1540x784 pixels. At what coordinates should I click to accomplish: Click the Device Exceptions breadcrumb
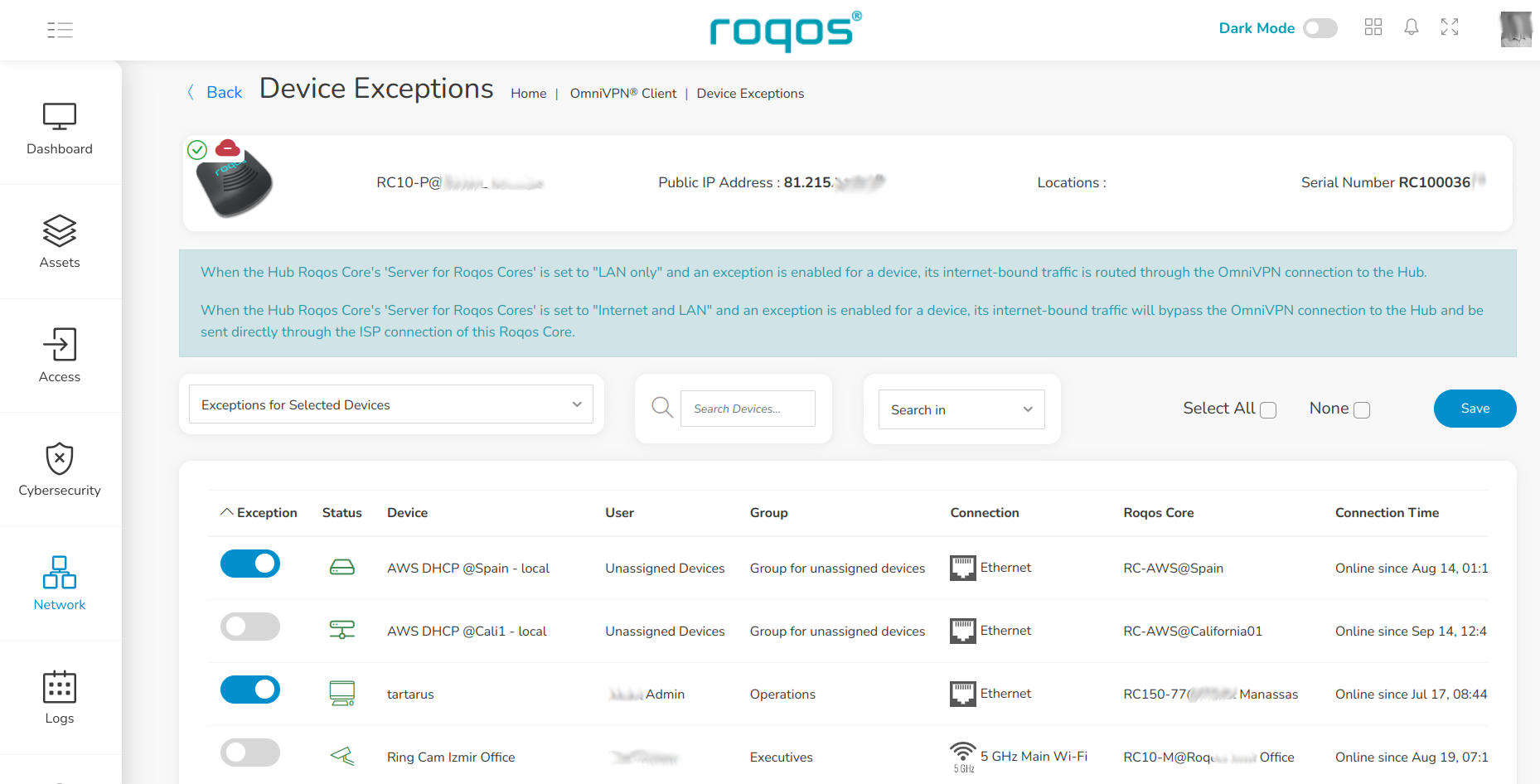[750, 94]
